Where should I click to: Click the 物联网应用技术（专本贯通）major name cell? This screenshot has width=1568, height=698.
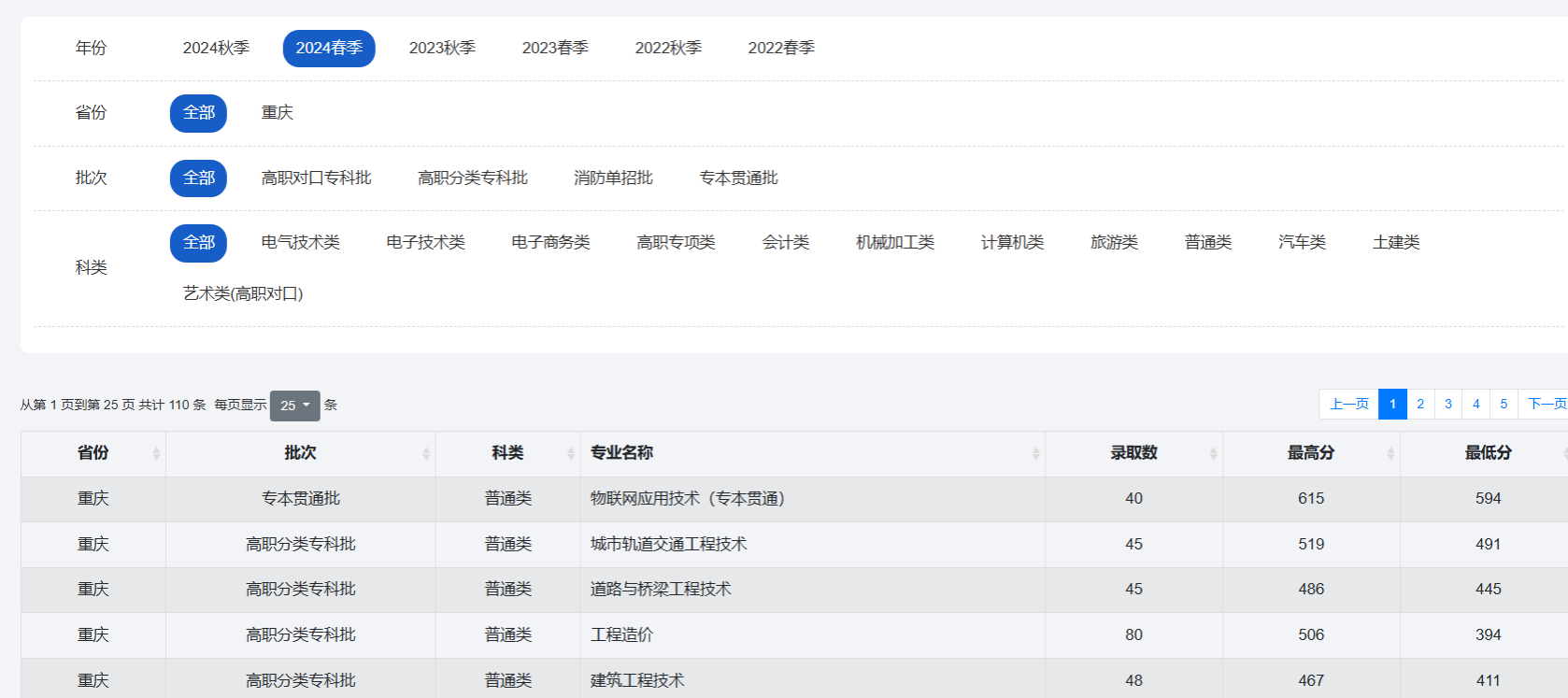813,499
